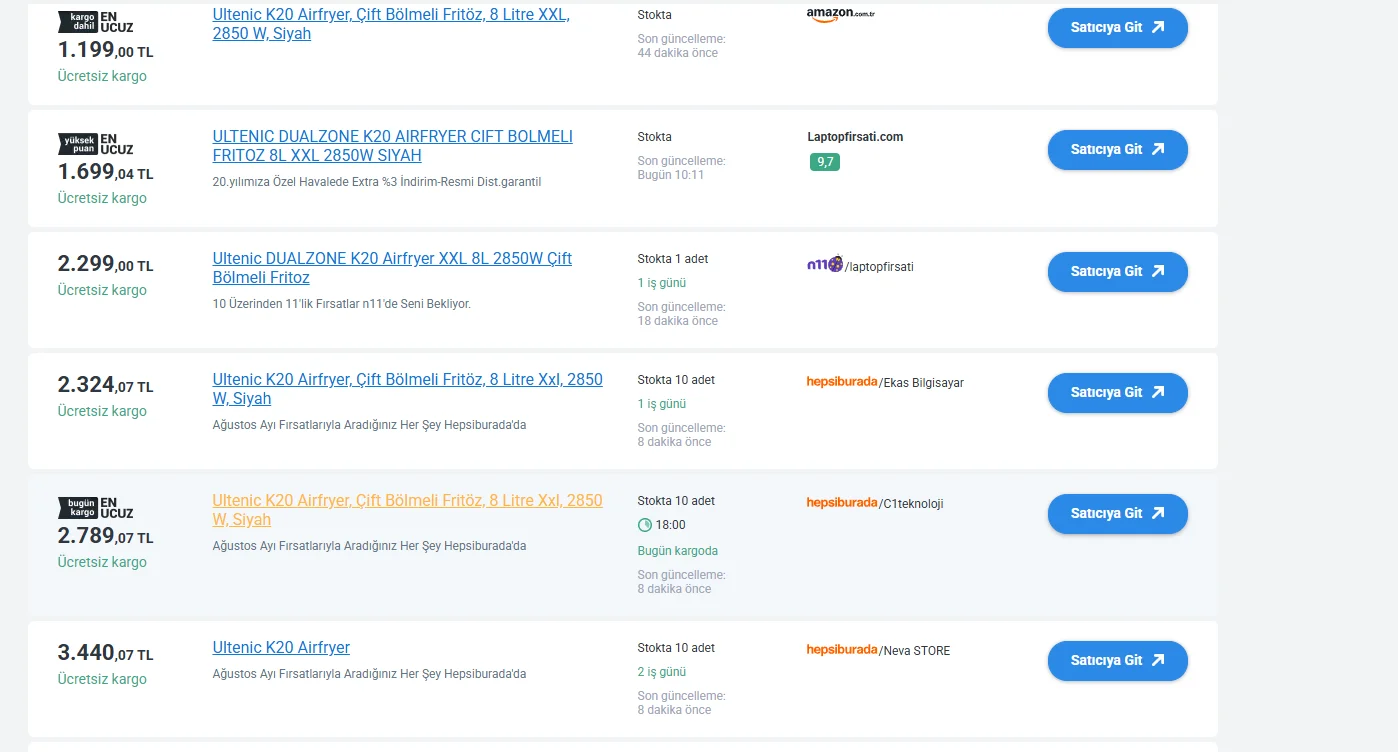Click the n11 logo for laptopfirsati

pyautogui.click(x=825, y=265)
